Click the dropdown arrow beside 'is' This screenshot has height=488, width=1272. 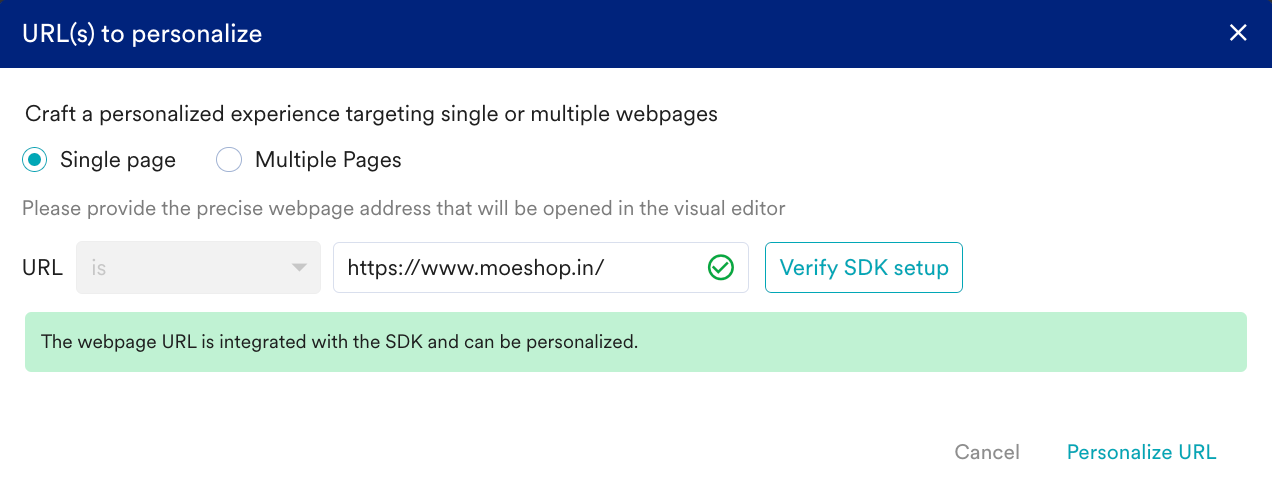tap(299, 268)
